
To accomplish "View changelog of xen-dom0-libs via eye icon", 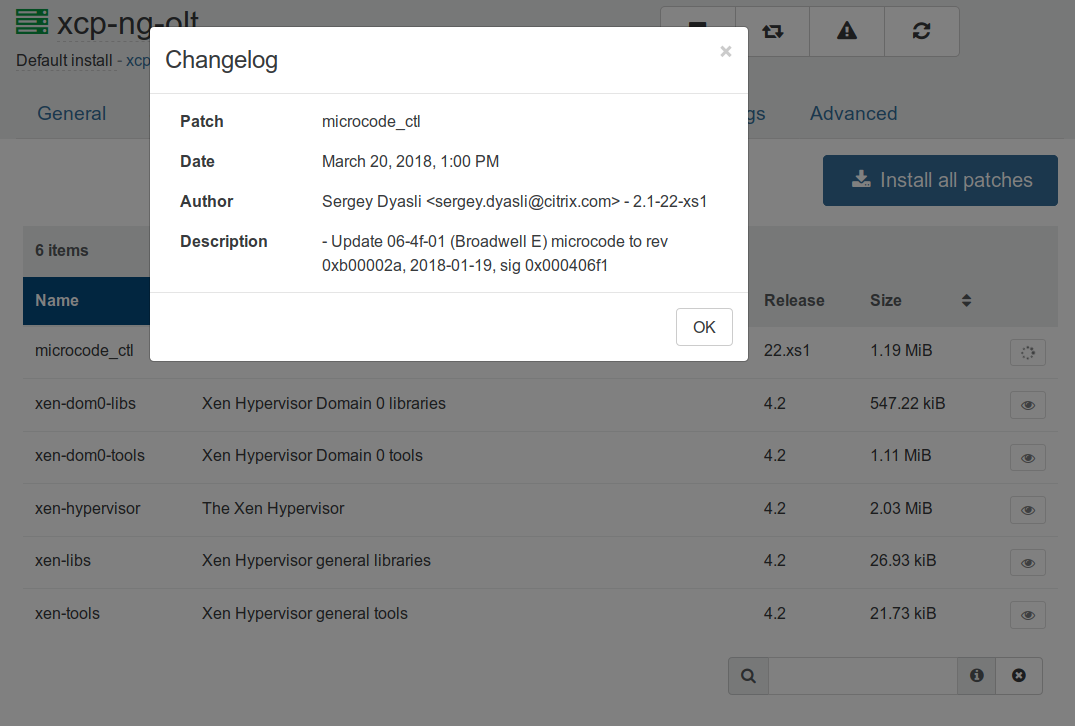I will [x=1028, y=405].
